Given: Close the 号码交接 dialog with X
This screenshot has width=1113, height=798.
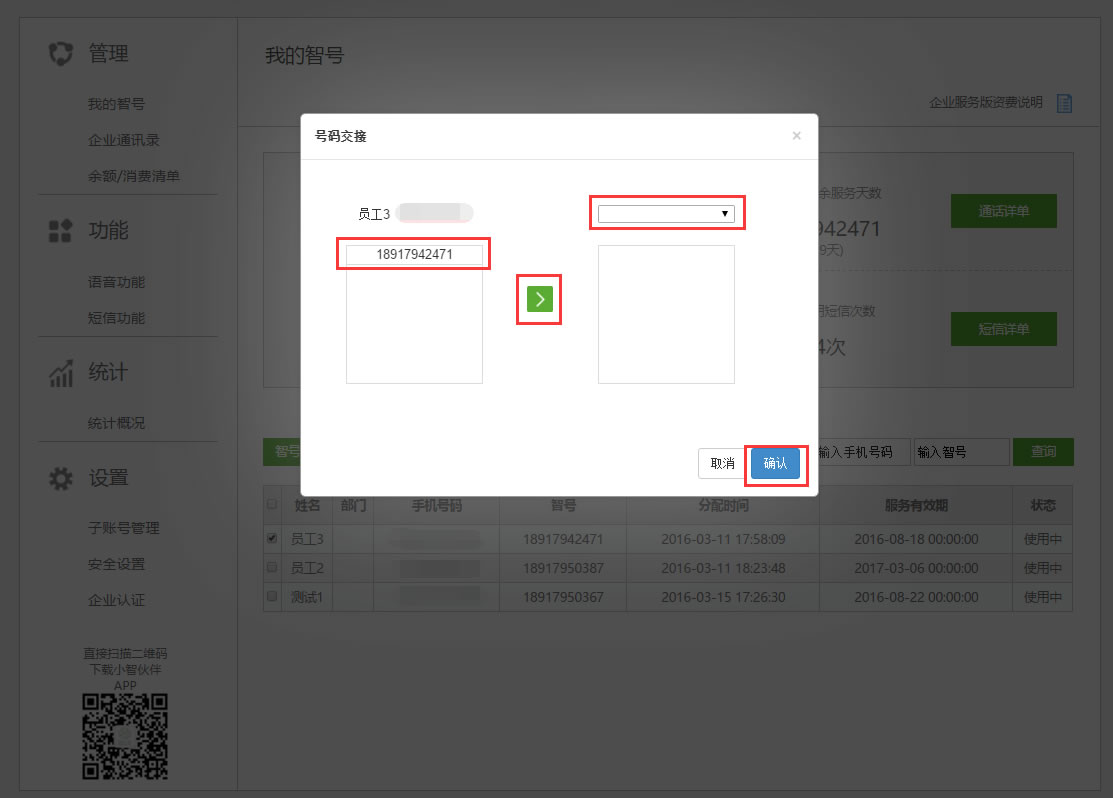Looking at the screenshot, I should click(796, 136).
